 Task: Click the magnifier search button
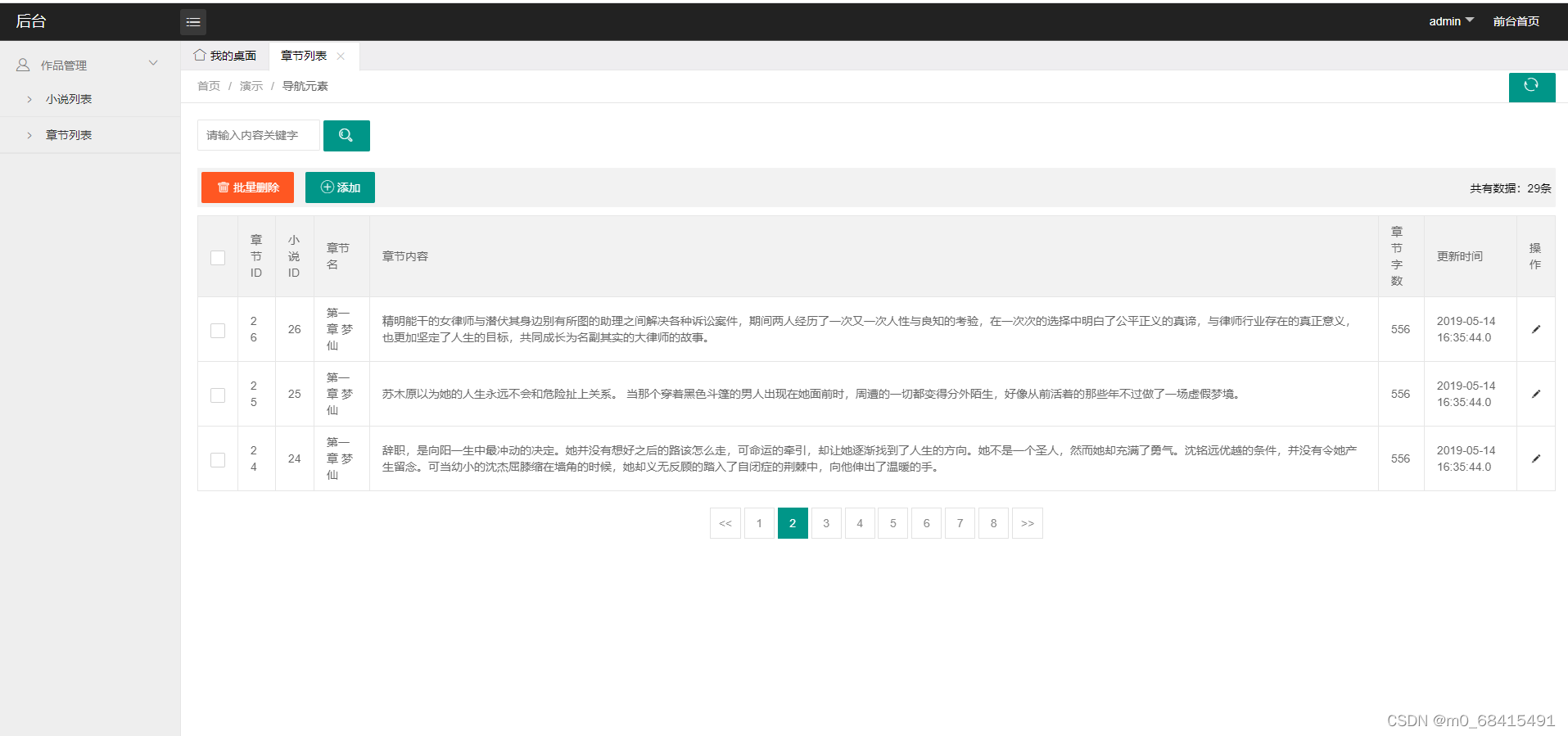(346, 136)
